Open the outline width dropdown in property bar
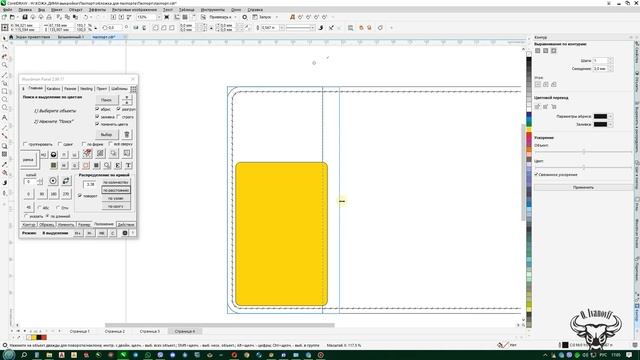This screenshot has height=360, width=640. pos(281,28)
